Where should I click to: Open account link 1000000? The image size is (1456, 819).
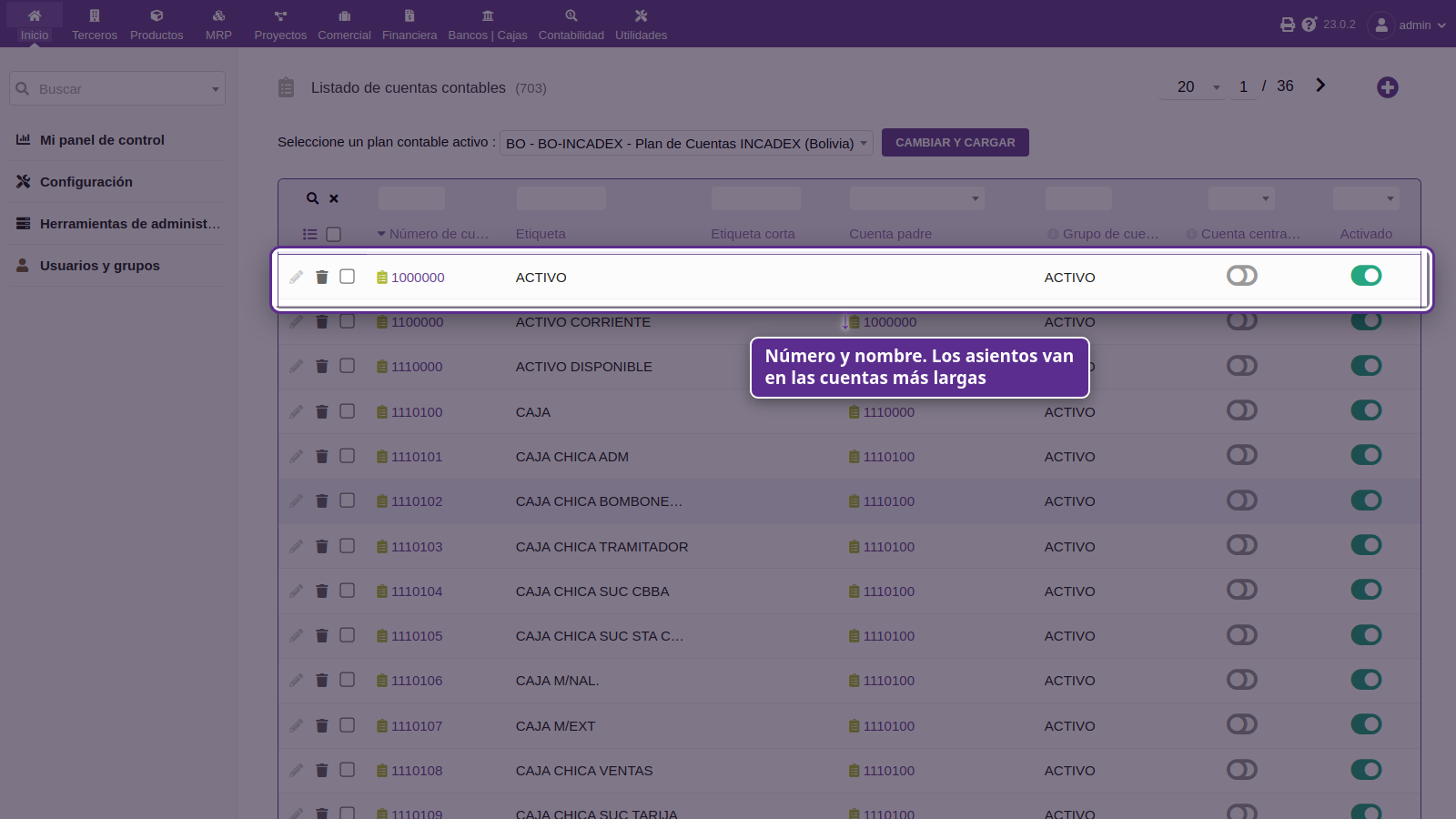[418, 278]
